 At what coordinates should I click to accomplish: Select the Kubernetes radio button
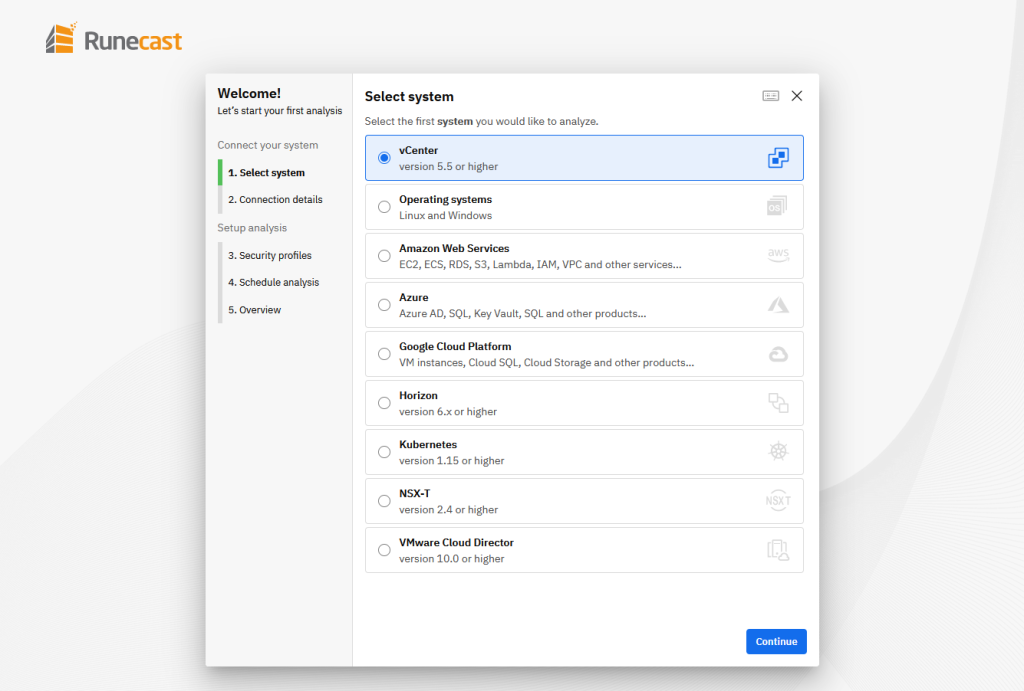coord(384,452)
